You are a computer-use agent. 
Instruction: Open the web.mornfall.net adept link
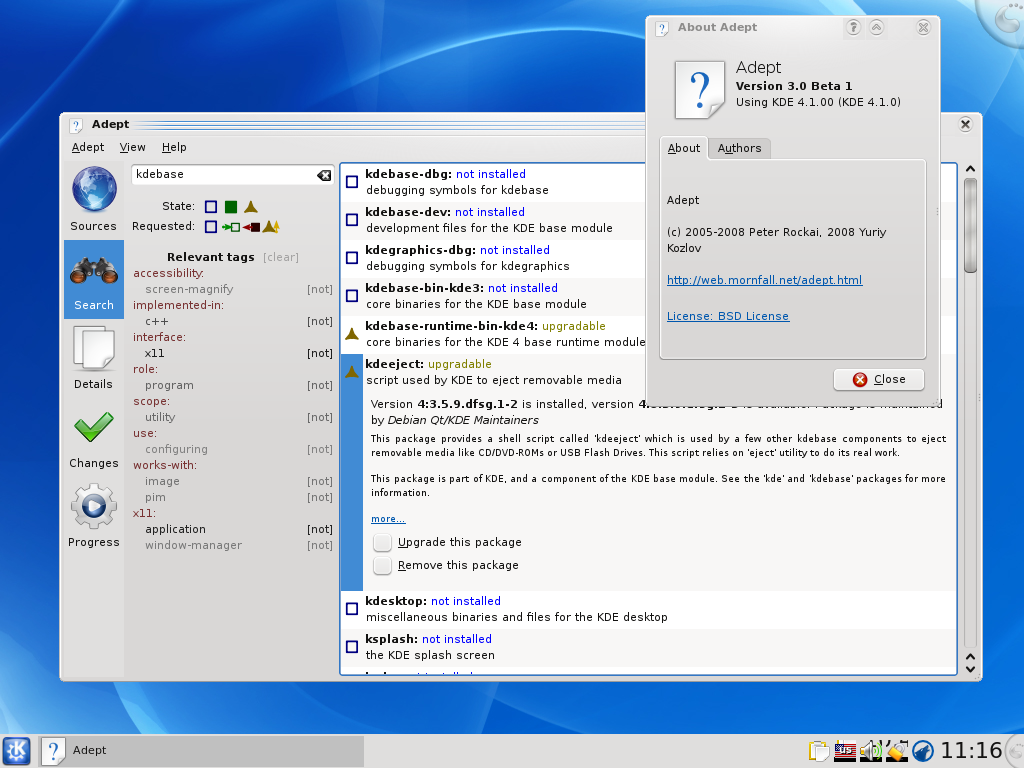pos(764,280)
